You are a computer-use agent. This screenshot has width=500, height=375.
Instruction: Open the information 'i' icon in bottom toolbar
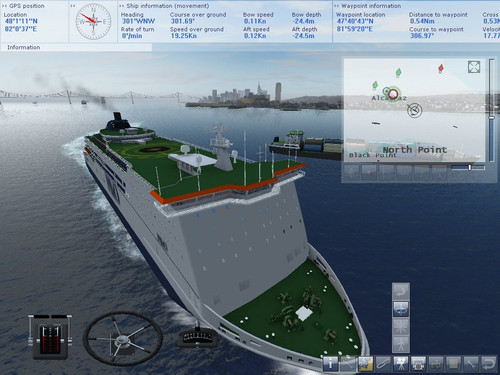pos(330,364)
